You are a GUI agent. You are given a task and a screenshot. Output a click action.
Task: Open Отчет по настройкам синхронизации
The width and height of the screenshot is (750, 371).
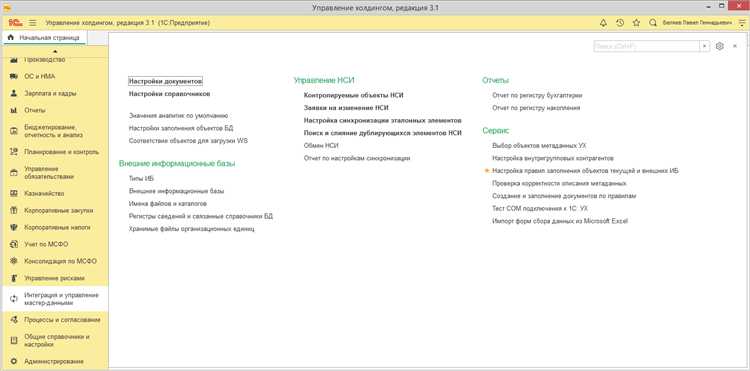(357, 158)
